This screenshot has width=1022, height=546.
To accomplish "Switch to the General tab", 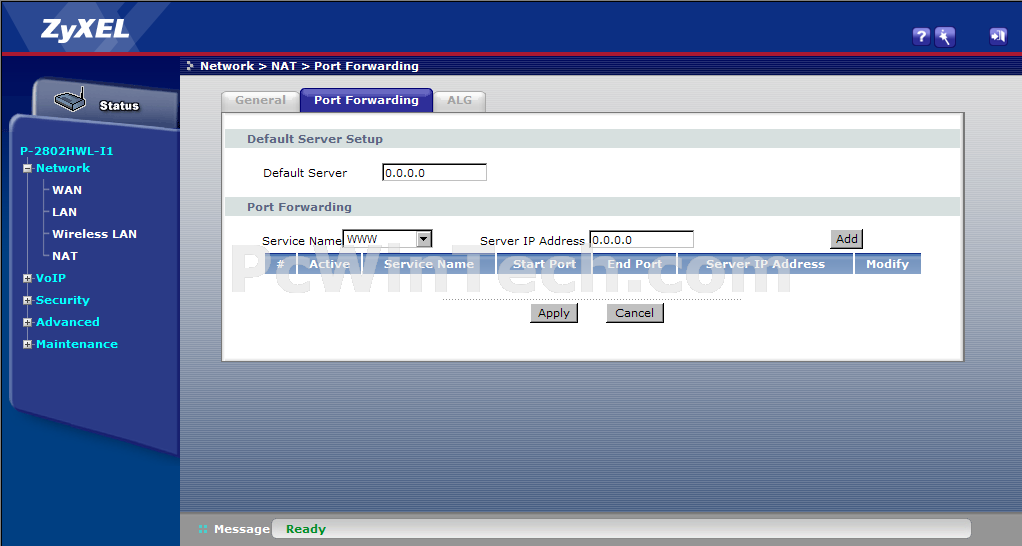I will (260, 100).
